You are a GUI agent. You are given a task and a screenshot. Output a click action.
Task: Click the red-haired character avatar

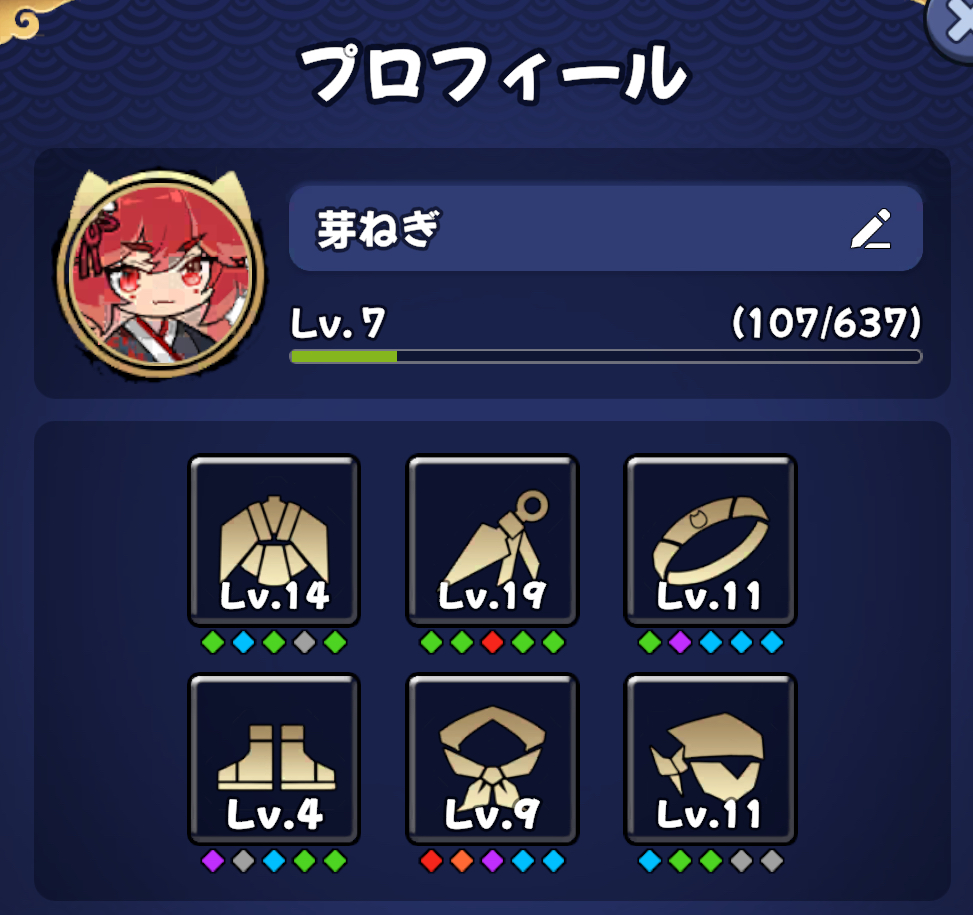(161, 273)
